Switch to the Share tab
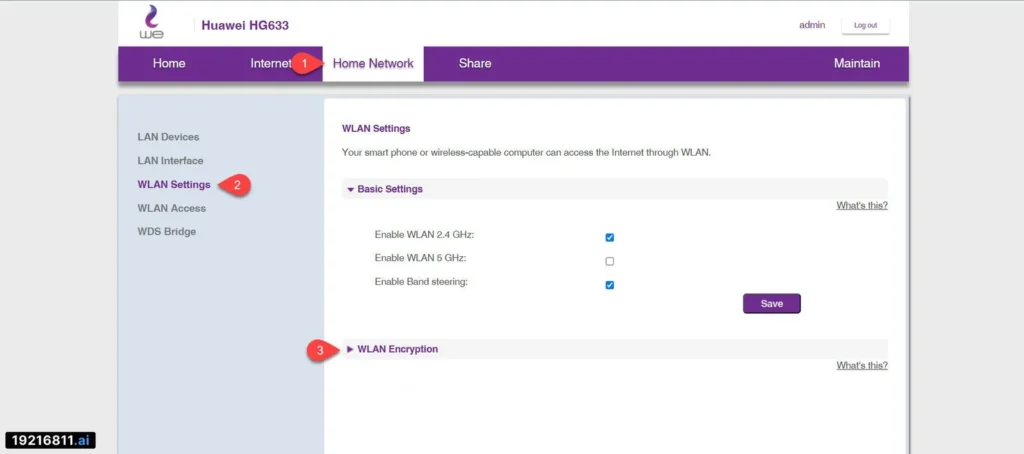 click(475, 63)
